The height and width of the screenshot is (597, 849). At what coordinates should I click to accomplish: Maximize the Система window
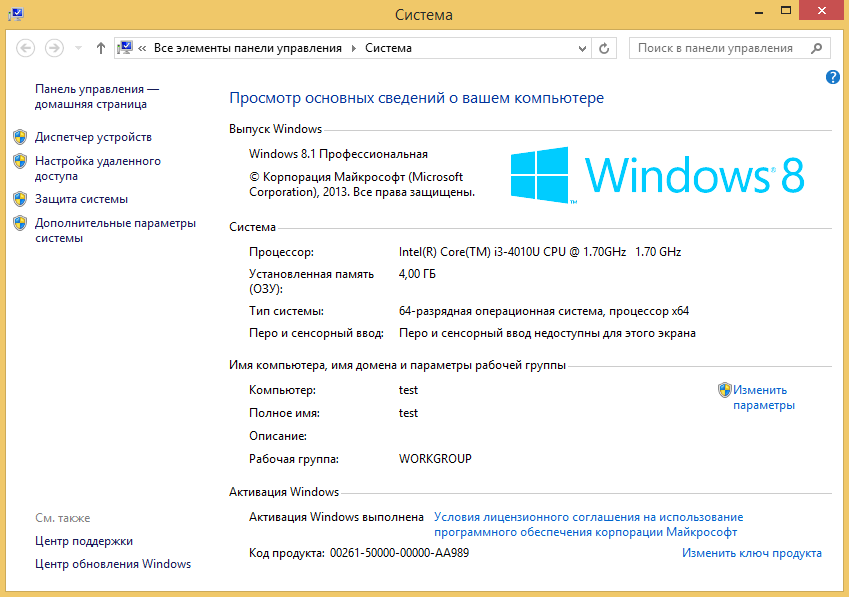(786, 11)
